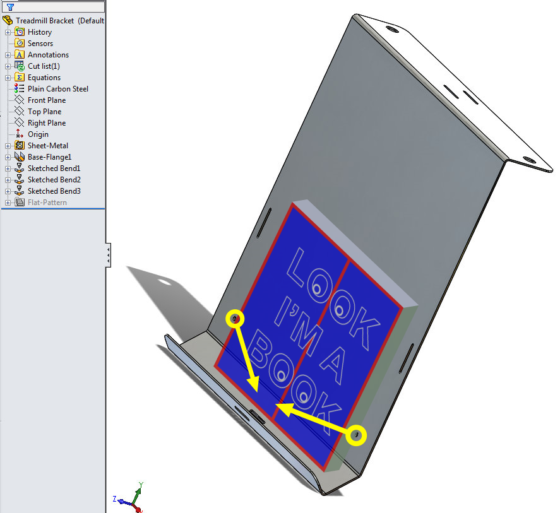Click the Plain Carbon Steel material icon
560x513 pixels.
19,89
